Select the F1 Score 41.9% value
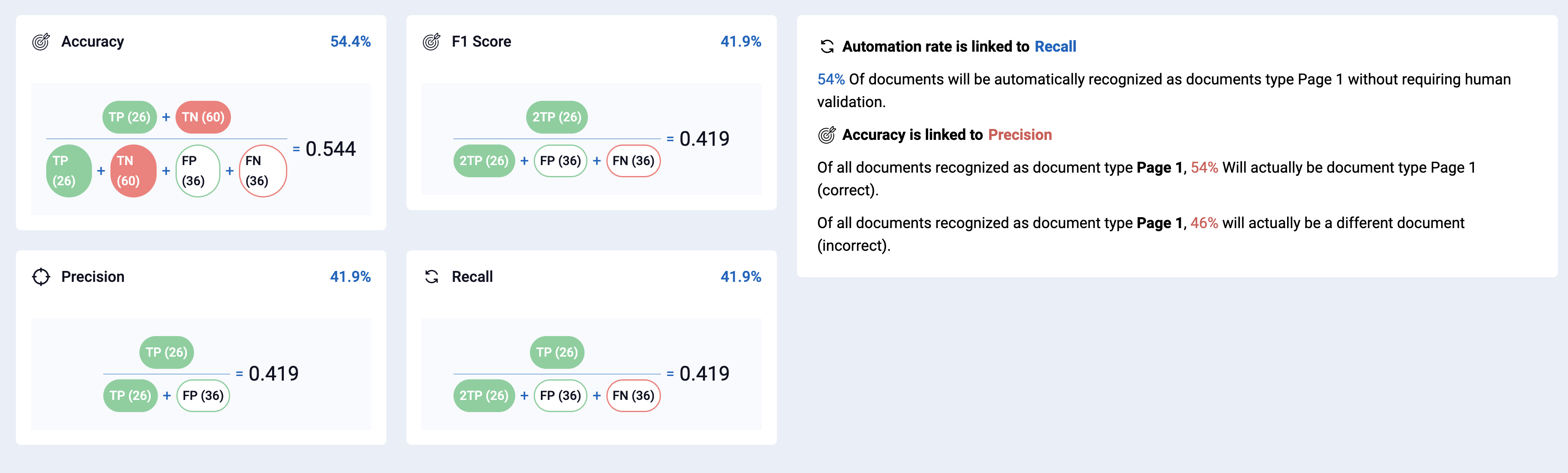1568x473 pixels. click(741, 42)
